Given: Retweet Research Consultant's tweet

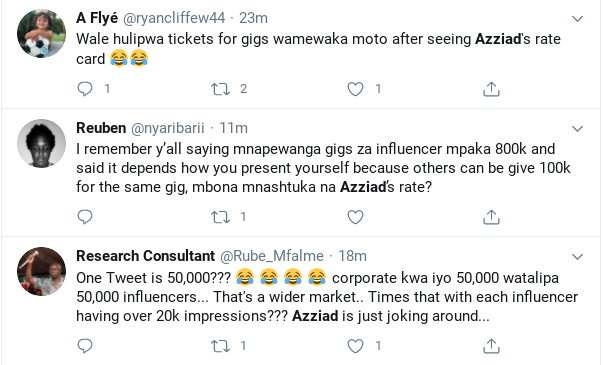Looking at the screenshot, I should 220,346.
